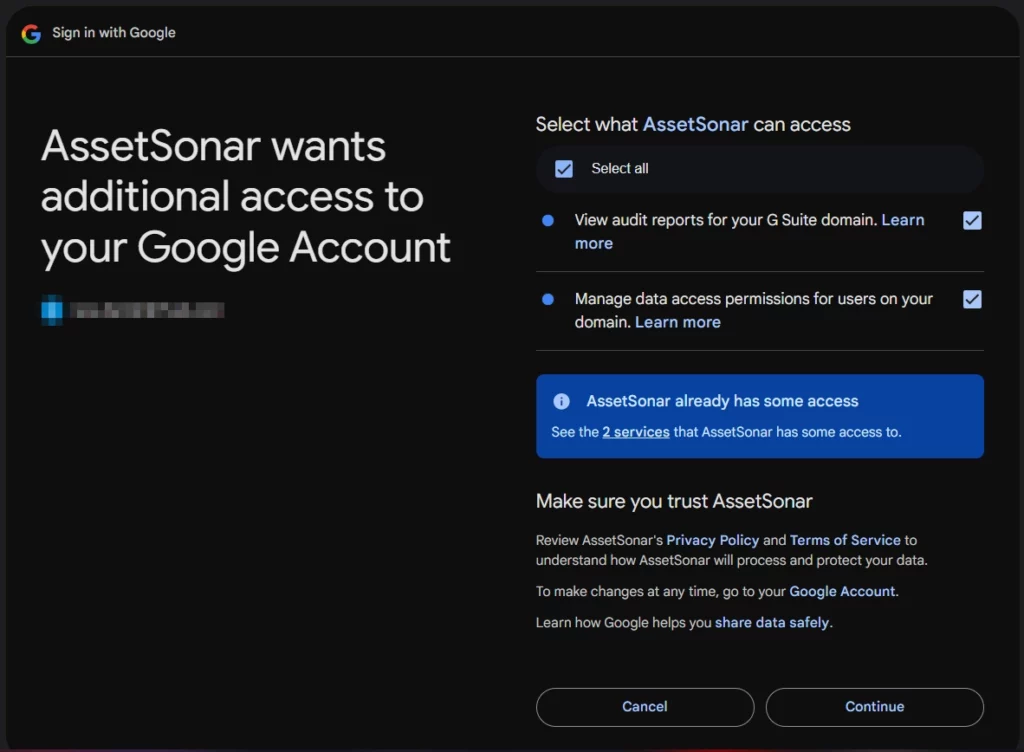Open the share data safely link
This screenshot has height=752, width=1024.
tap(772, 622)
